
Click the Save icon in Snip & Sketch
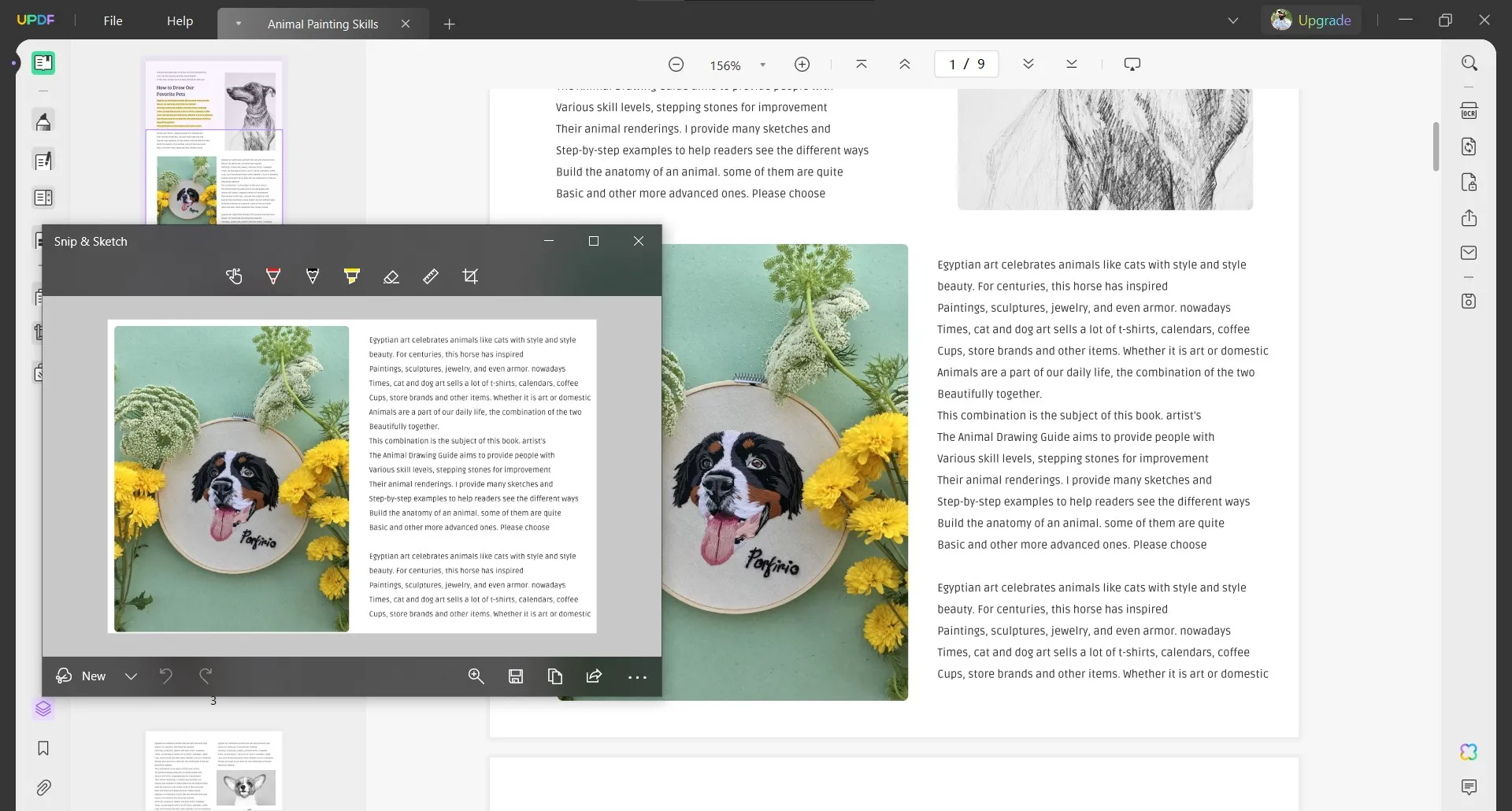[516, 676]
